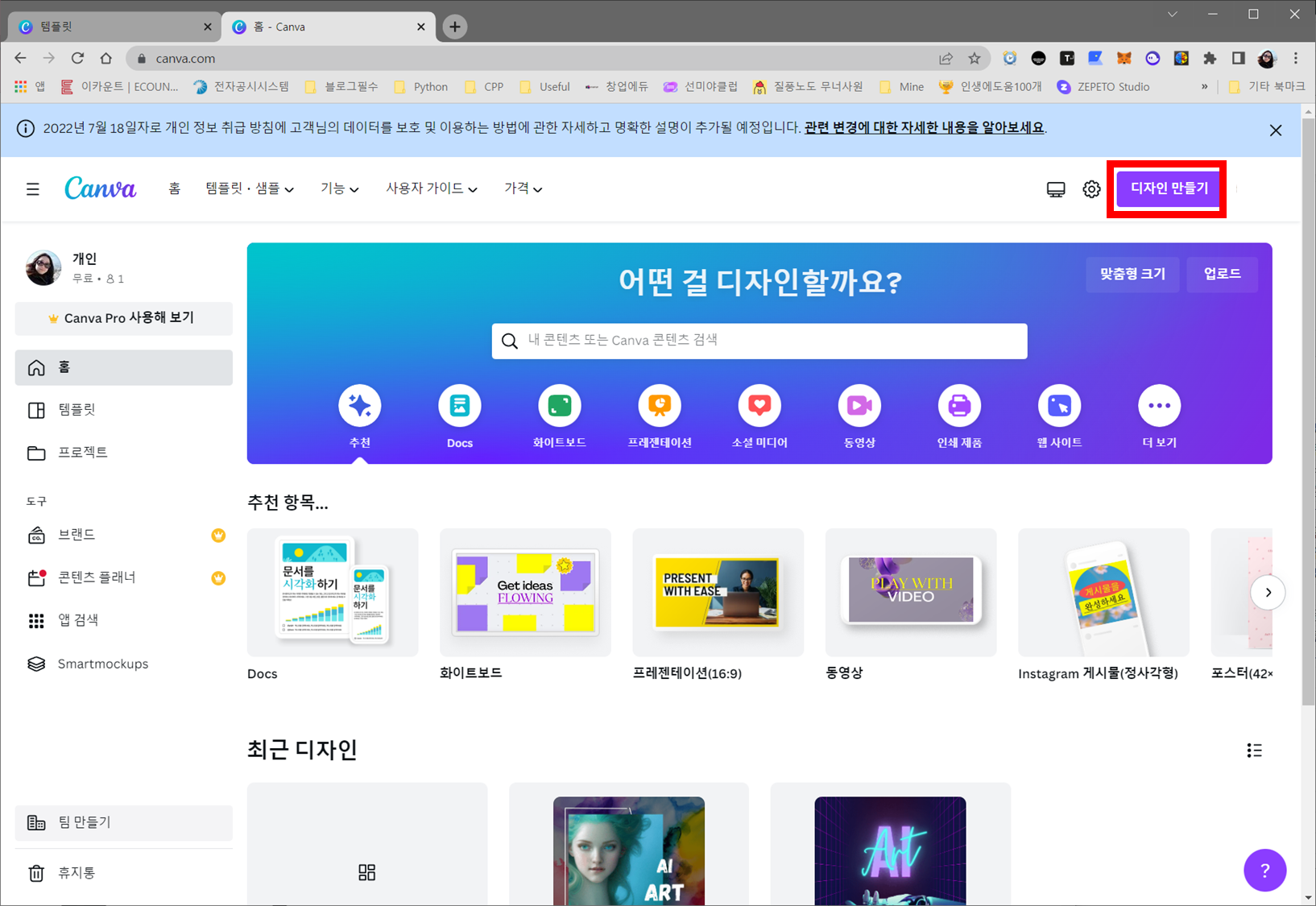Select the Docs category icon

coord(460,406)
